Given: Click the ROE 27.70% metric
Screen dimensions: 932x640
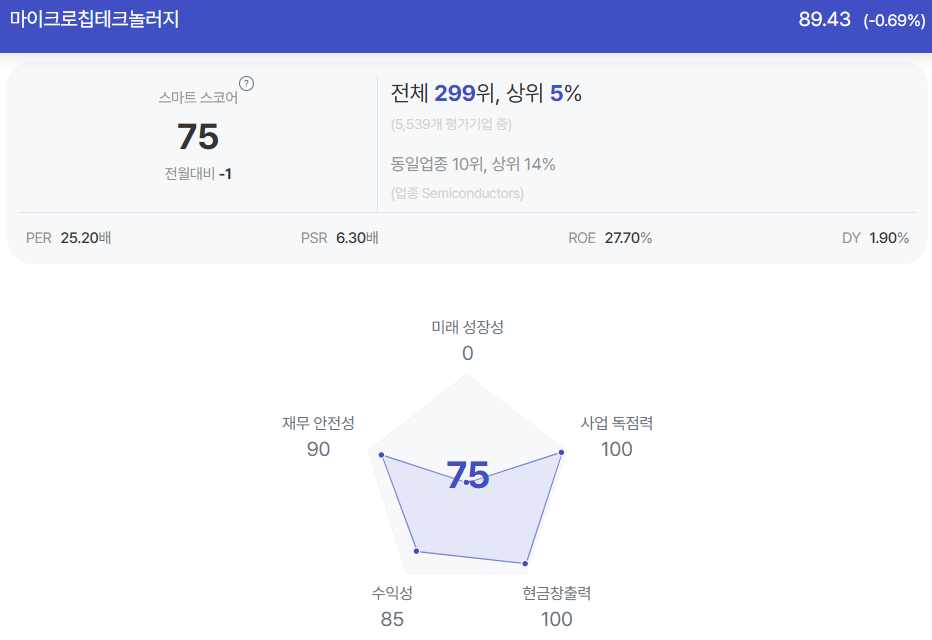Looking at the screenshot, I should coord(610,238).
